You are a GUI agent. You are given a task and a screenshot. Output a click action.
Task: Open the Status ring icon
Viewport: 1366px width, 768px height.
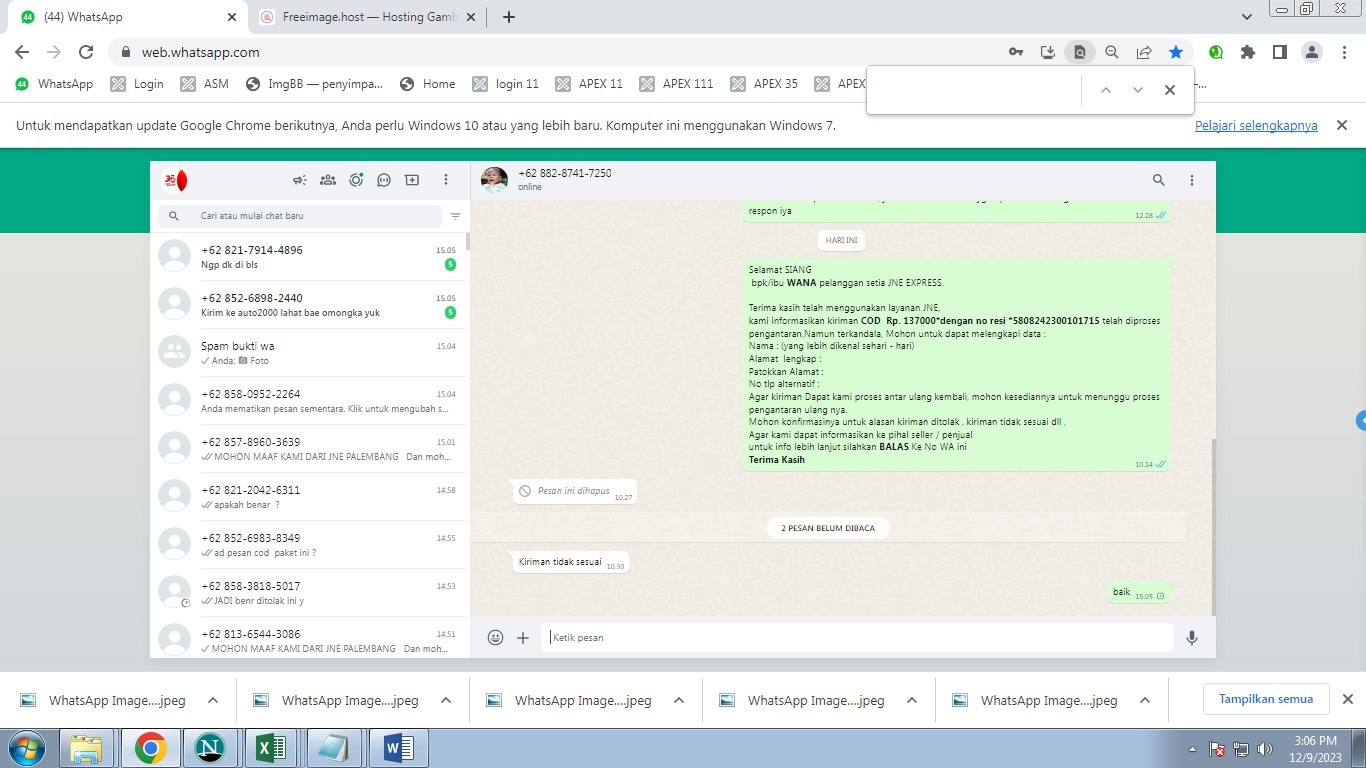[356, 180]
